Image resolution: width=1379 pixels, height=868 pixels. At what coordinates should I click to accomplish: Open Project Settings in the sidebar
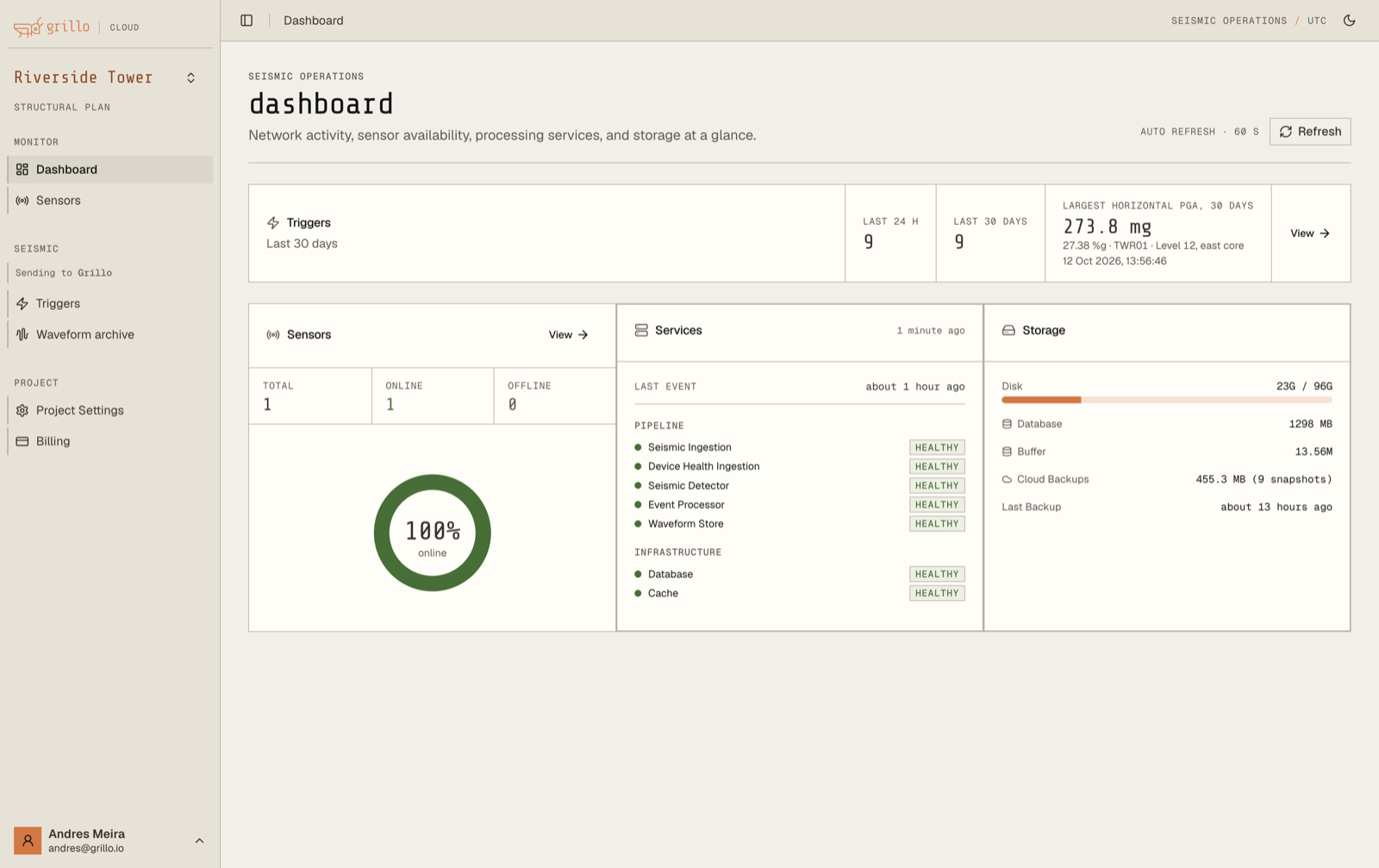tap(110, 410)
